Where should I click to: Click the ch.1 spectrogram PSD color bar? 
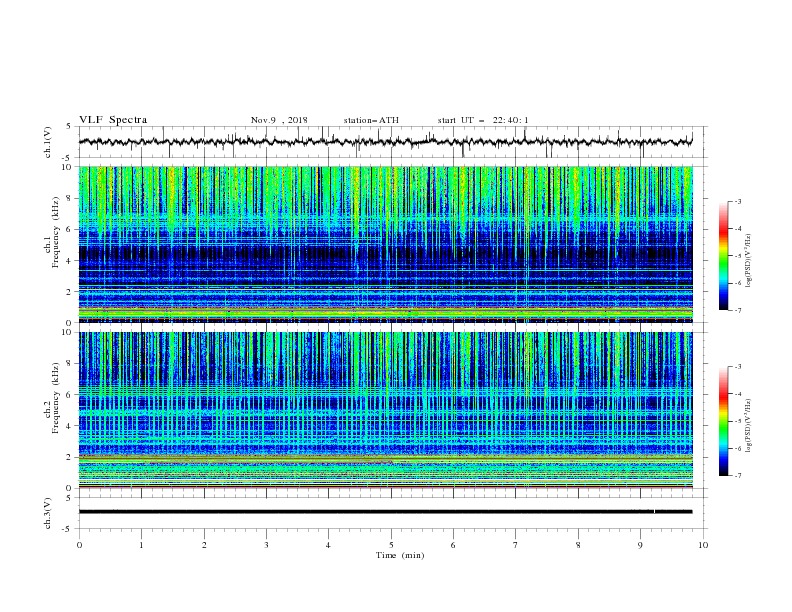723,256
